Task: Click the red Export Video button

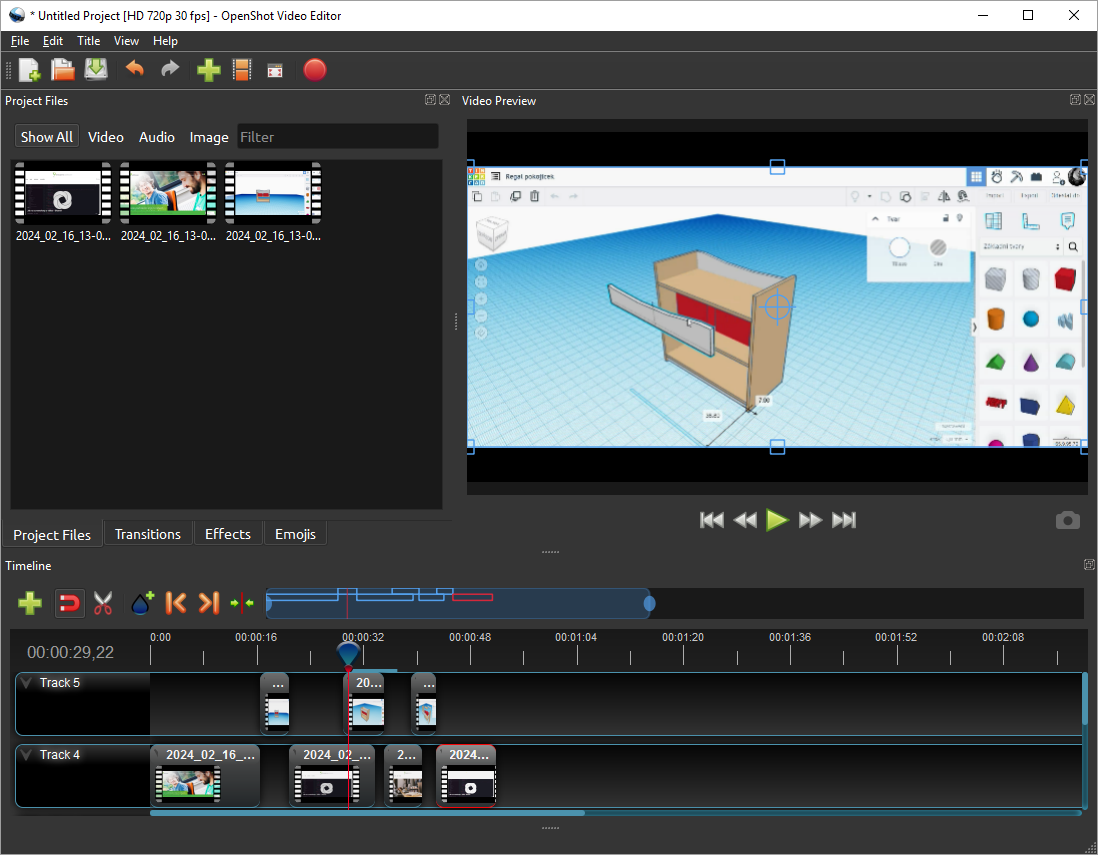Action: click(315, 70)
